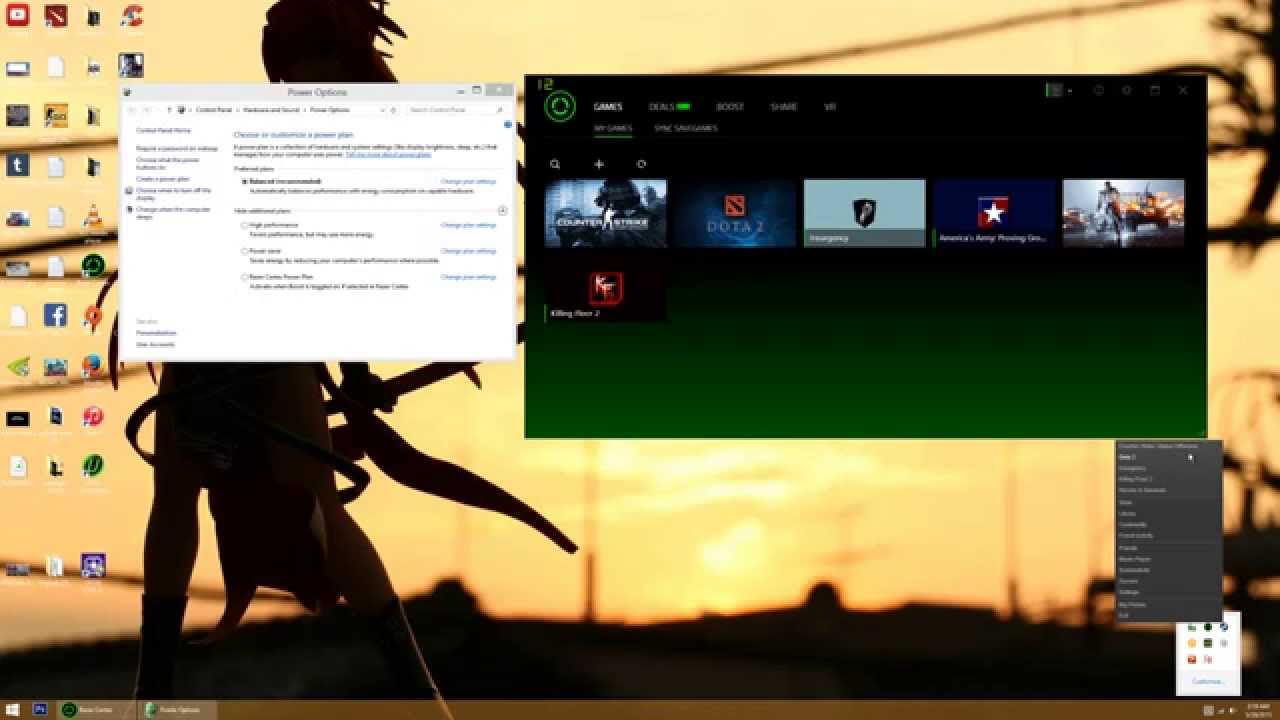
Task: Refresh the Power Options address bar
Action: [394, 109]
